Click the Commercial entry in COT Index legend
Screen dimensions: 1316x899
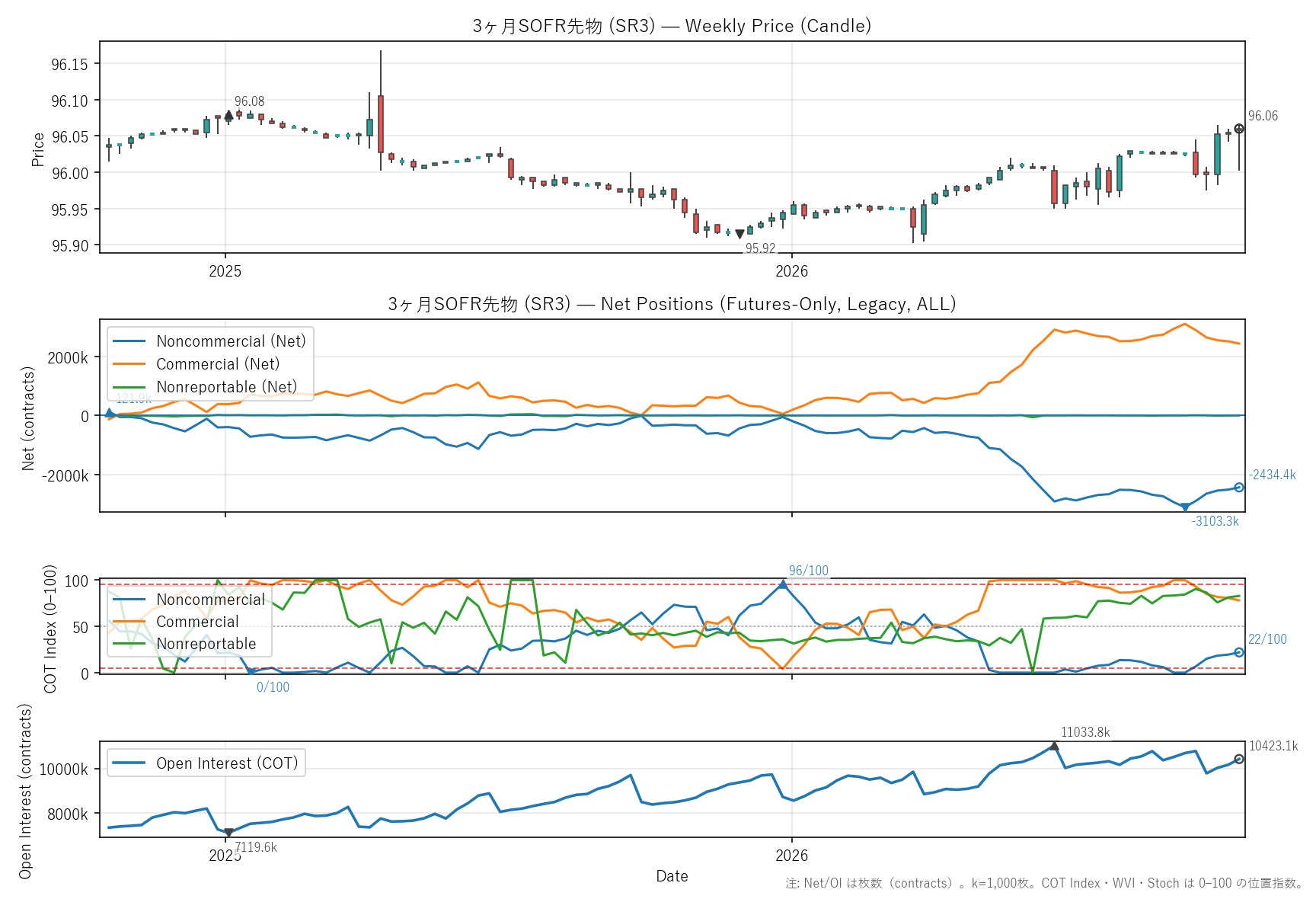pos(176,622)
